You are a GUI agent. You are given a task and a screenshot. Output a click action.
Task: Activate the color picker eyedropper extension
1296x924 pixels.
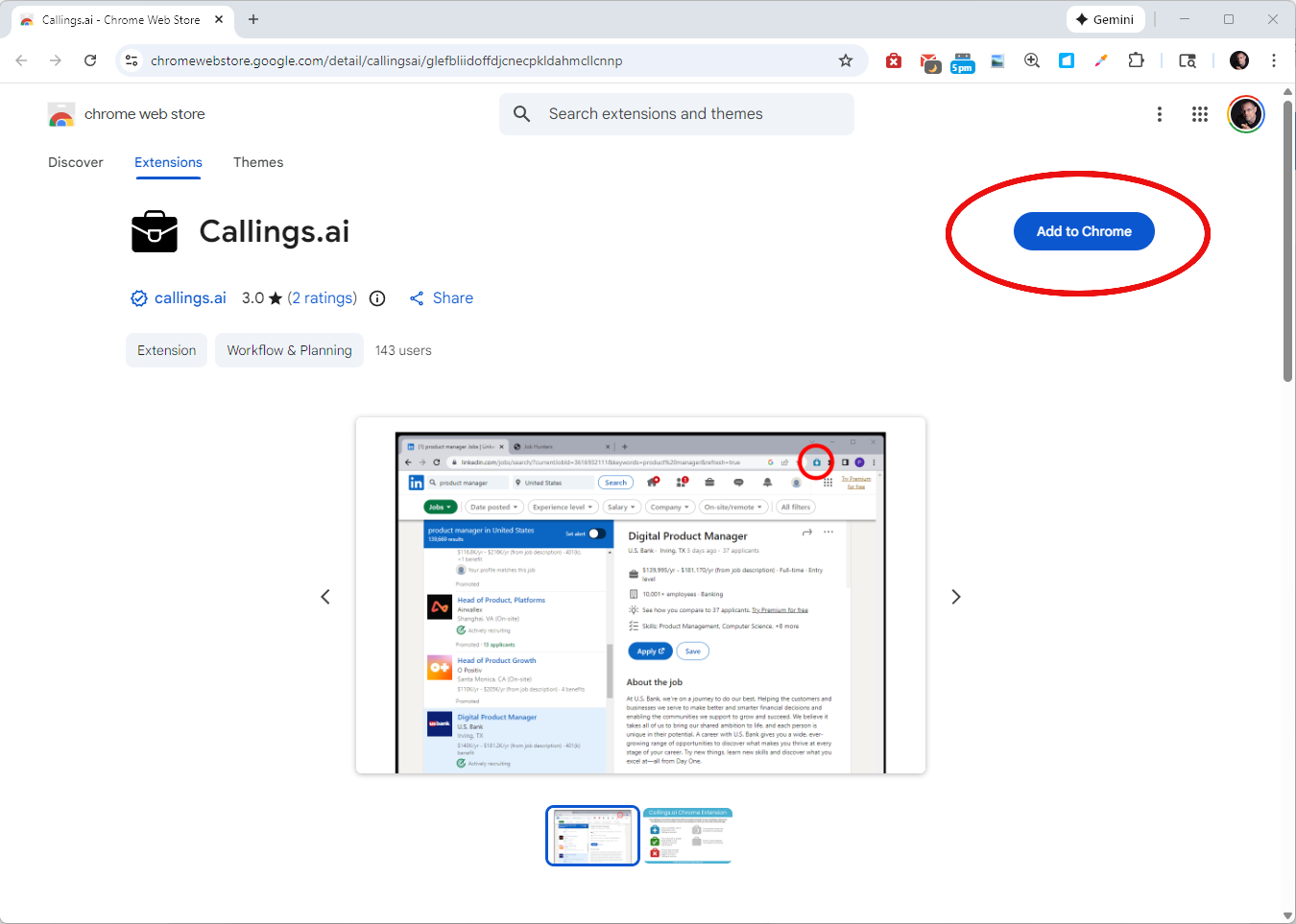pyautogui.click(x=1101, y=60)
